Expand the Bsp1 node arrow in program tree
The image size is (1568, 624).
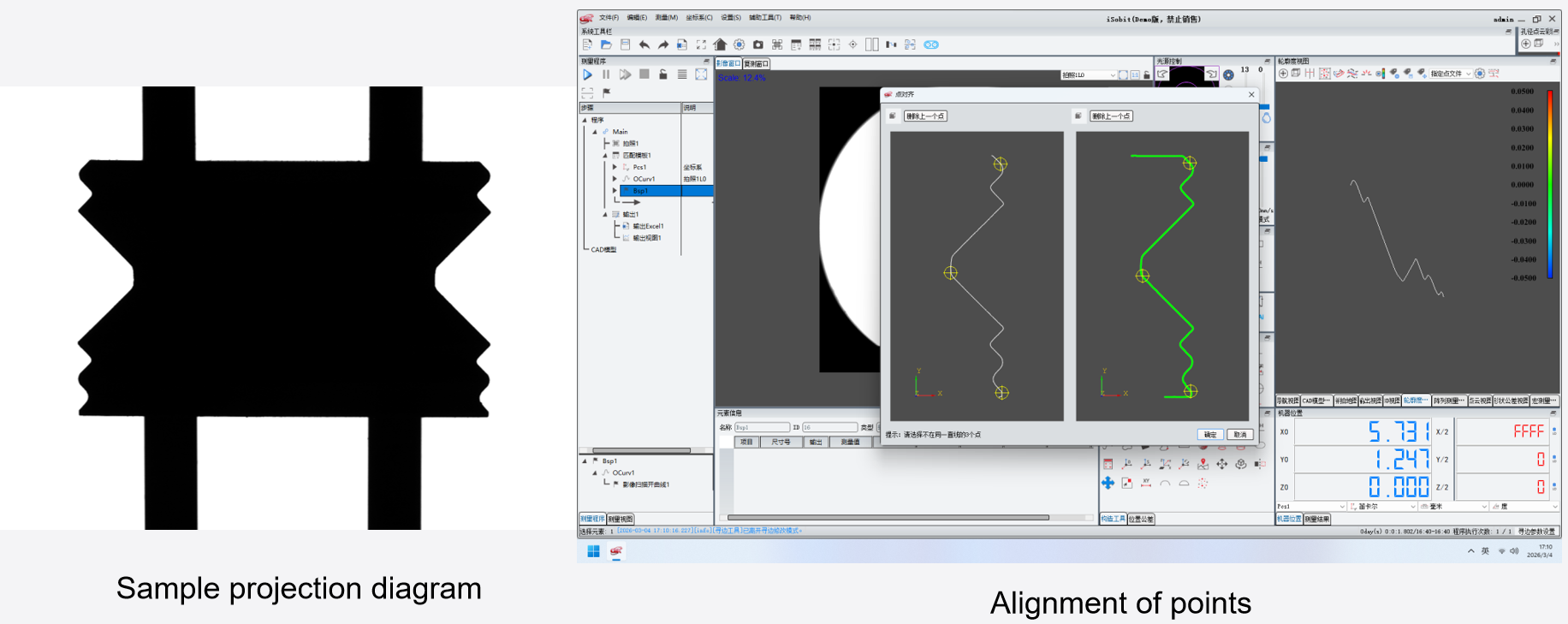(615, 191)
